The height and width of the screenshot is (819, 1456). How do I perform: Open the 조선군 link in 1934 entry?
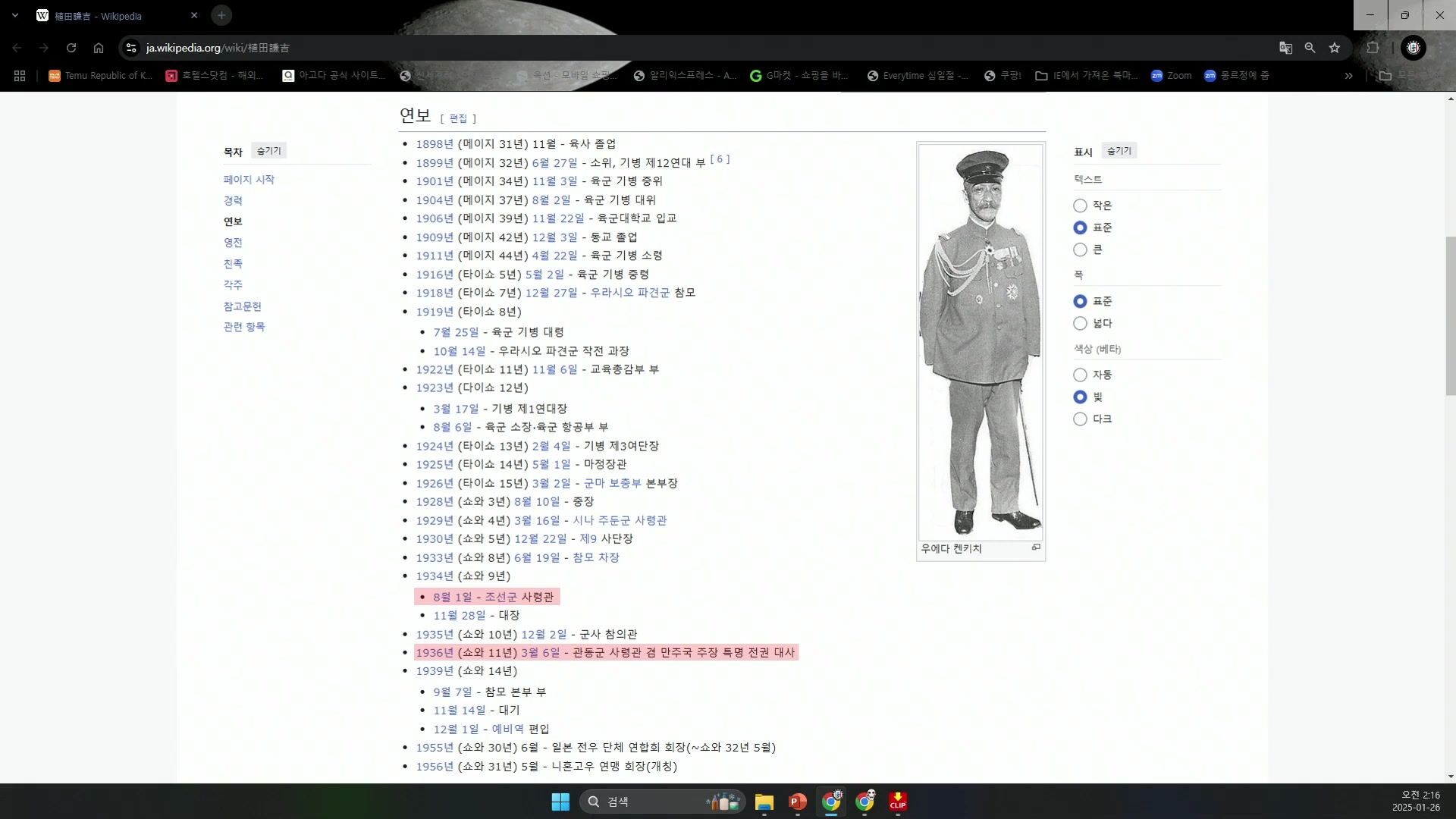[500, 597]
